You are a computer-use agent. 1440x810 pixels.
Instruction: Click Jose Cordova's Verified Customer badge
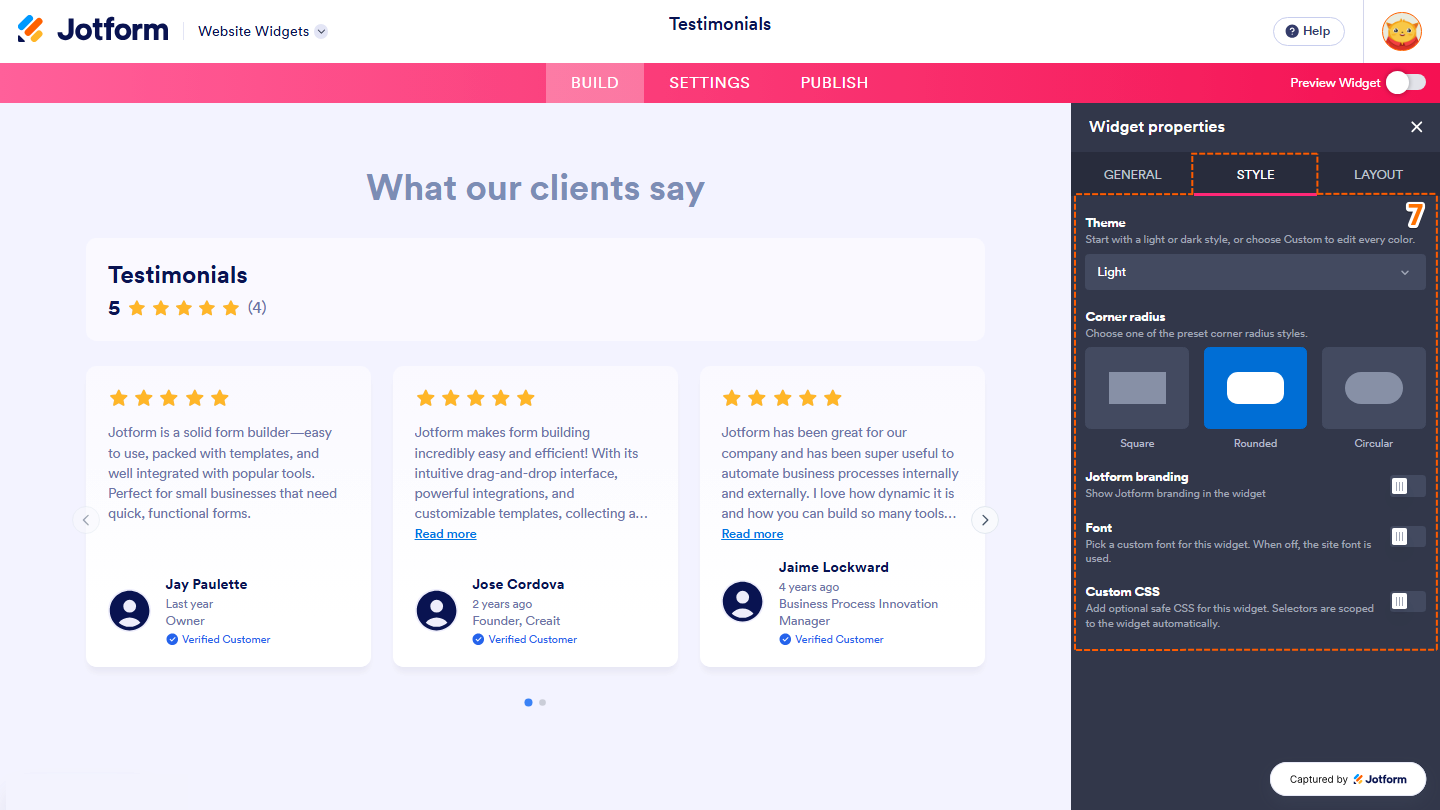click(525, 639)
